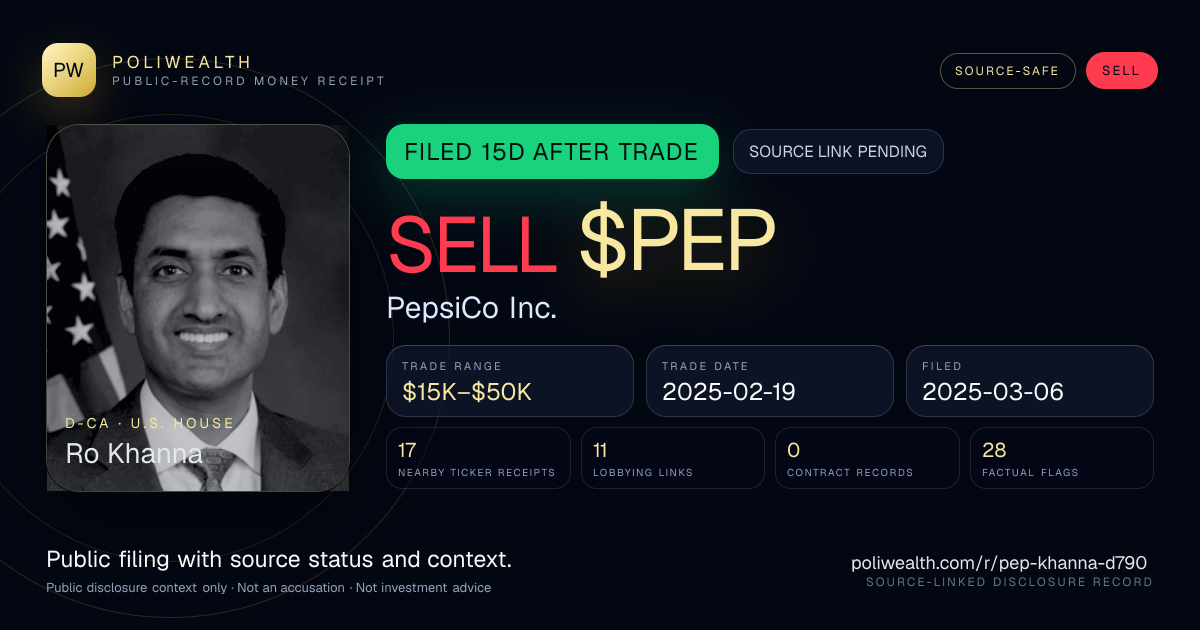Click the PepsiCo Inc. company name
The image size is (1200, 630).
click(472, 308)
